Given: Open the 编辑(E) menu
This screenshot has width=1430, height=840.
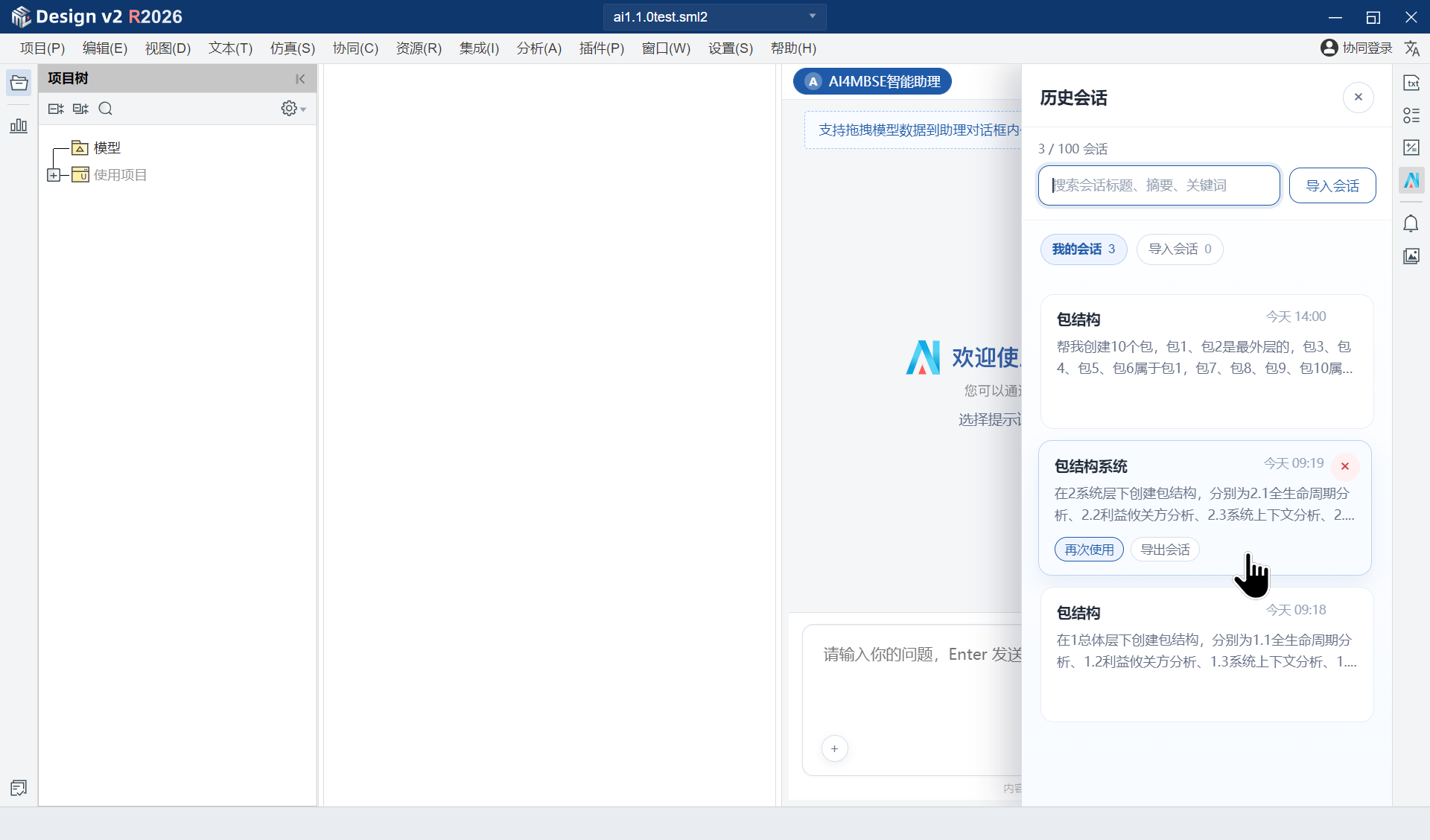Looking at the screenshot, I should click(105, 48).
